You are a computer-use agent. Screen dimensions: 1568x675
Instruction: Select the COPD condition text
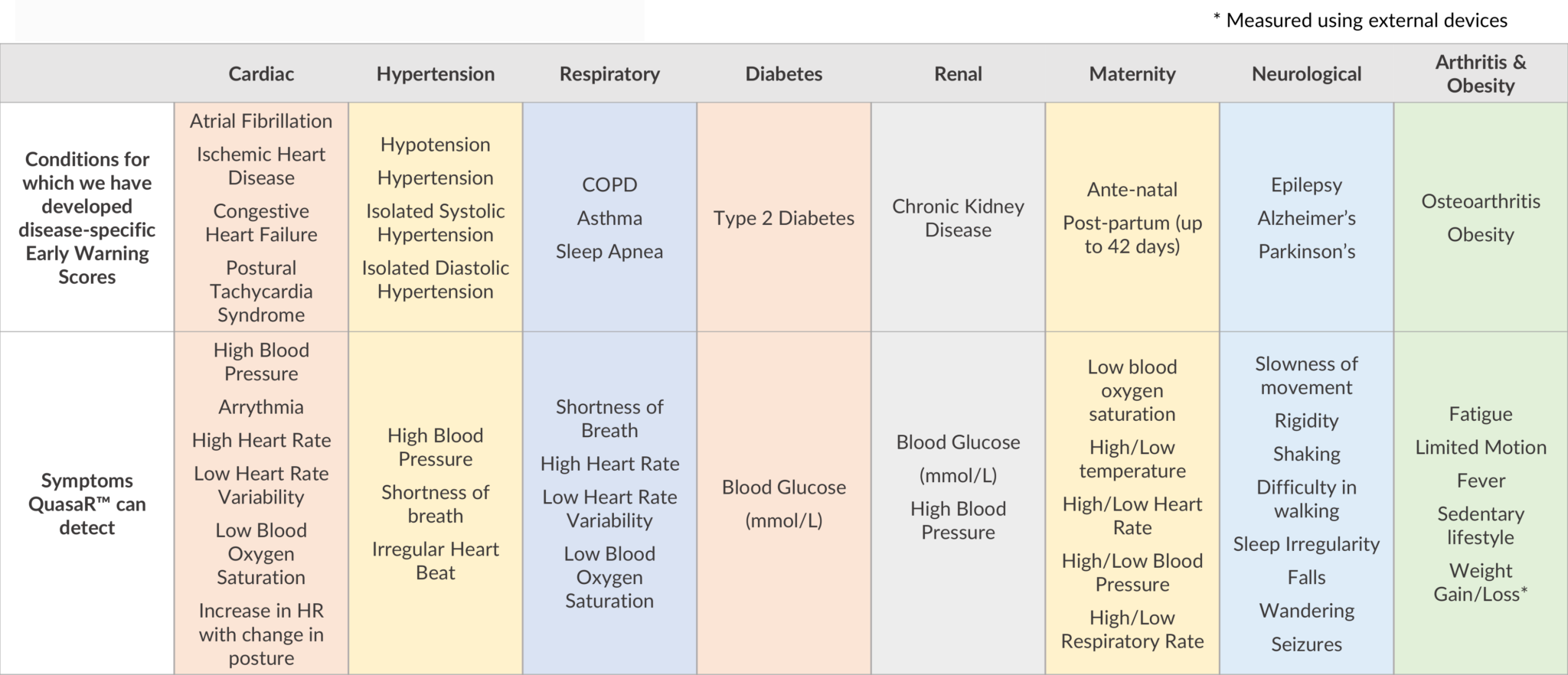coord(609,185)
